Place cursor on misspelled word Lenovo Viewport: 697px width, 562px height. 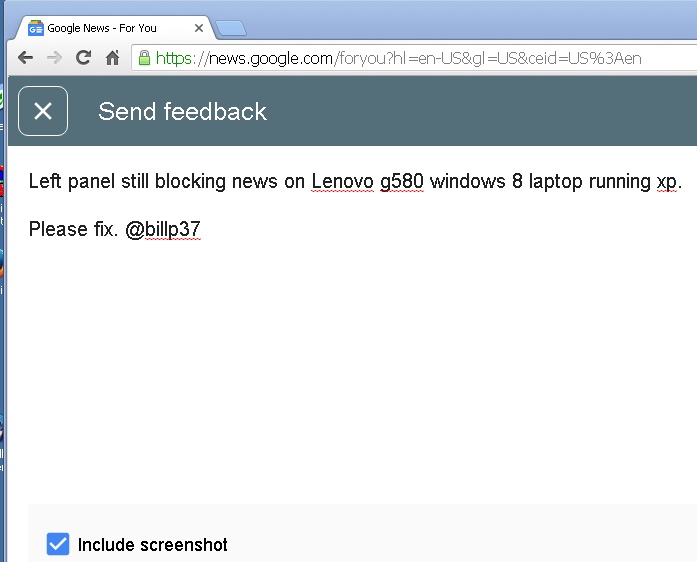[x=342, y=181]
